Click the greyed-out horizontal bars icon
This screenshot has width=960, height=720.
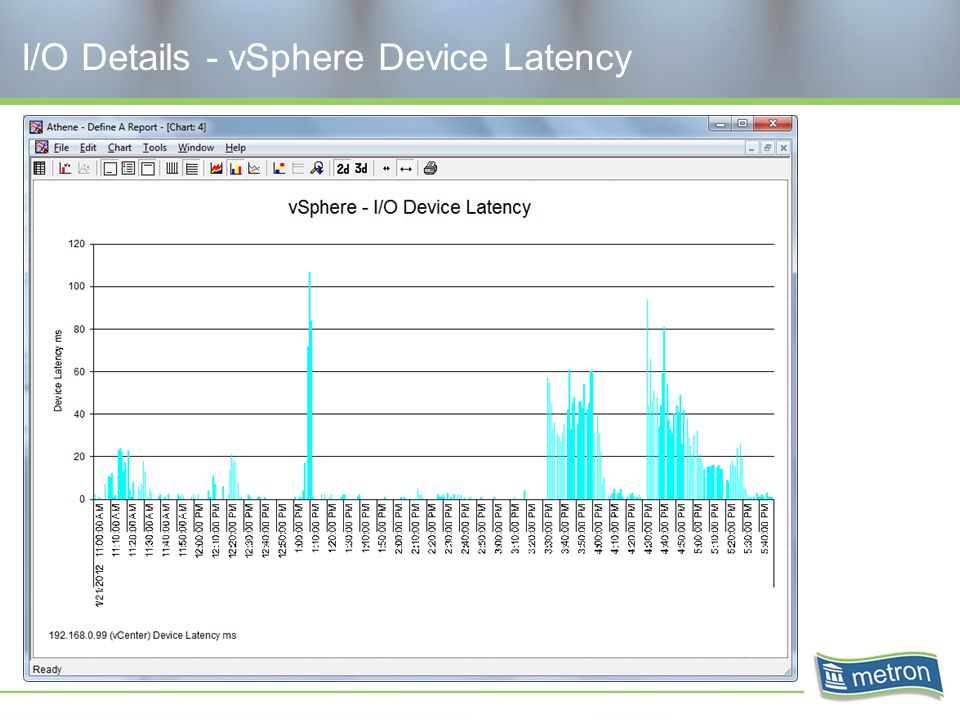tap(298, 168)
